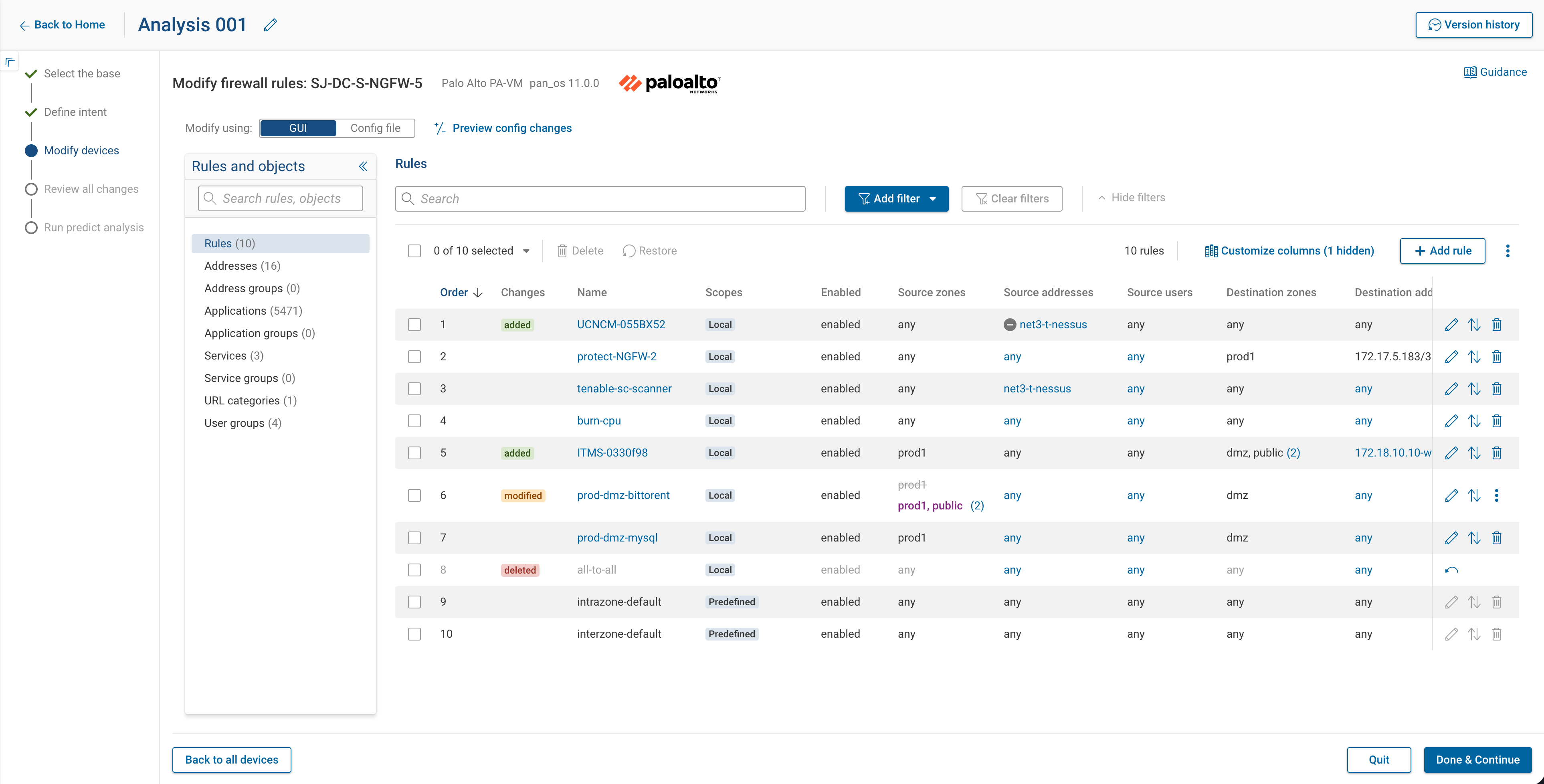
Task: Restore the deleted all-to-all rule with the undo icon
Action: (x=1451, y=570)
